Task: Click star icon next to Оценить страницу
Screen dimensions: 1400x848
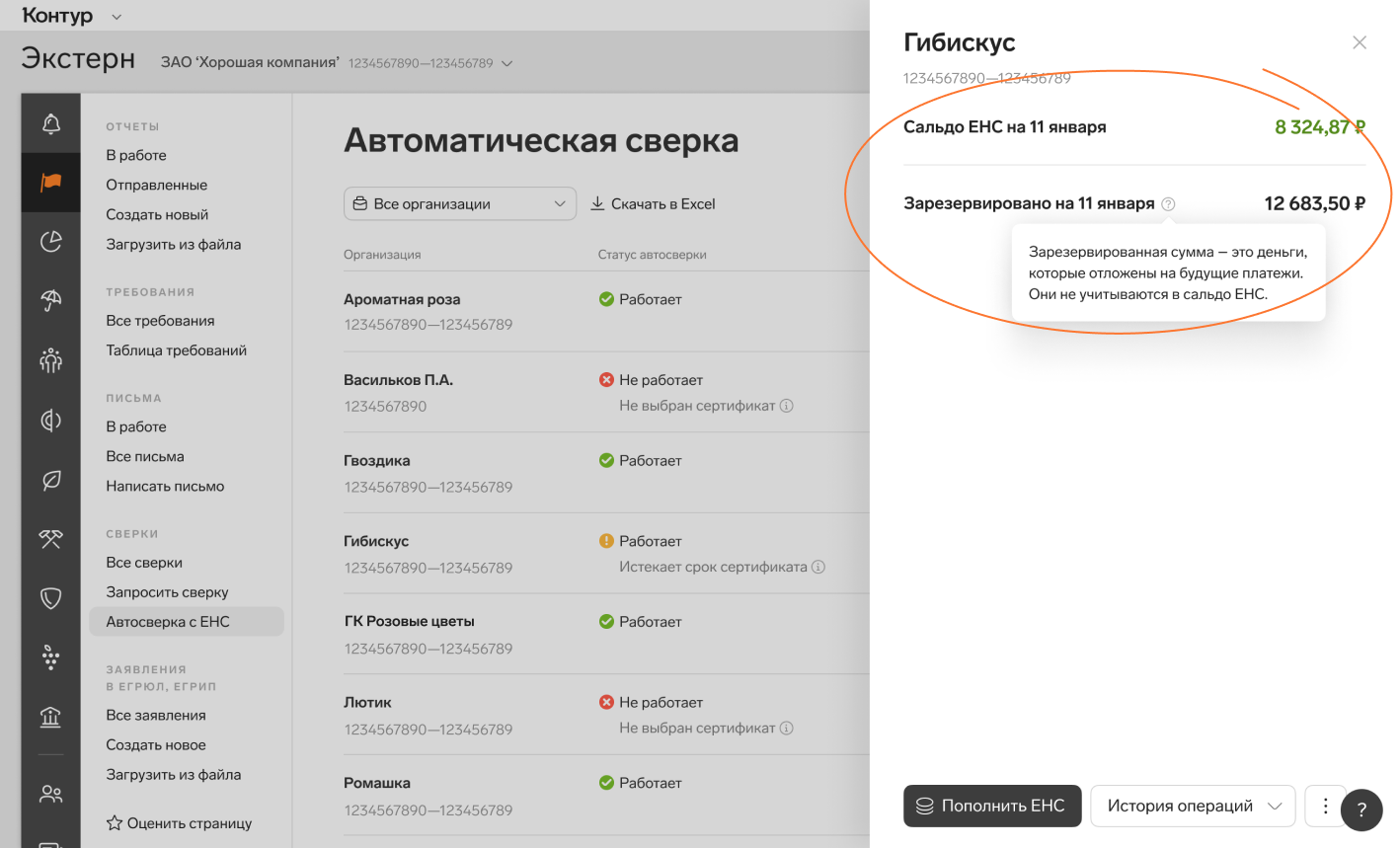Action: pyautogui.click(x=115, y=822)
